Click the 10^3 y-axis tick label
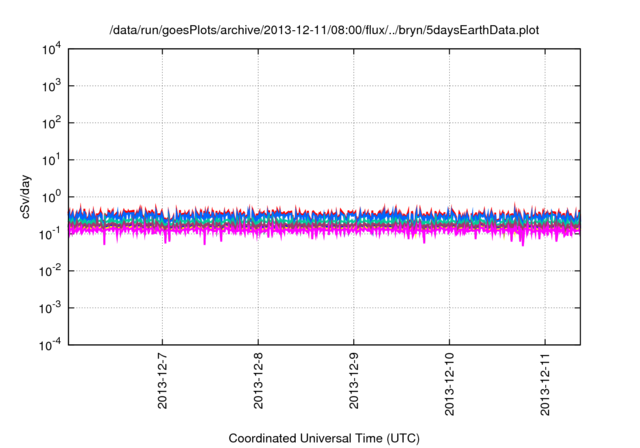Screen dimensions: 640x448 click(52, 86)
